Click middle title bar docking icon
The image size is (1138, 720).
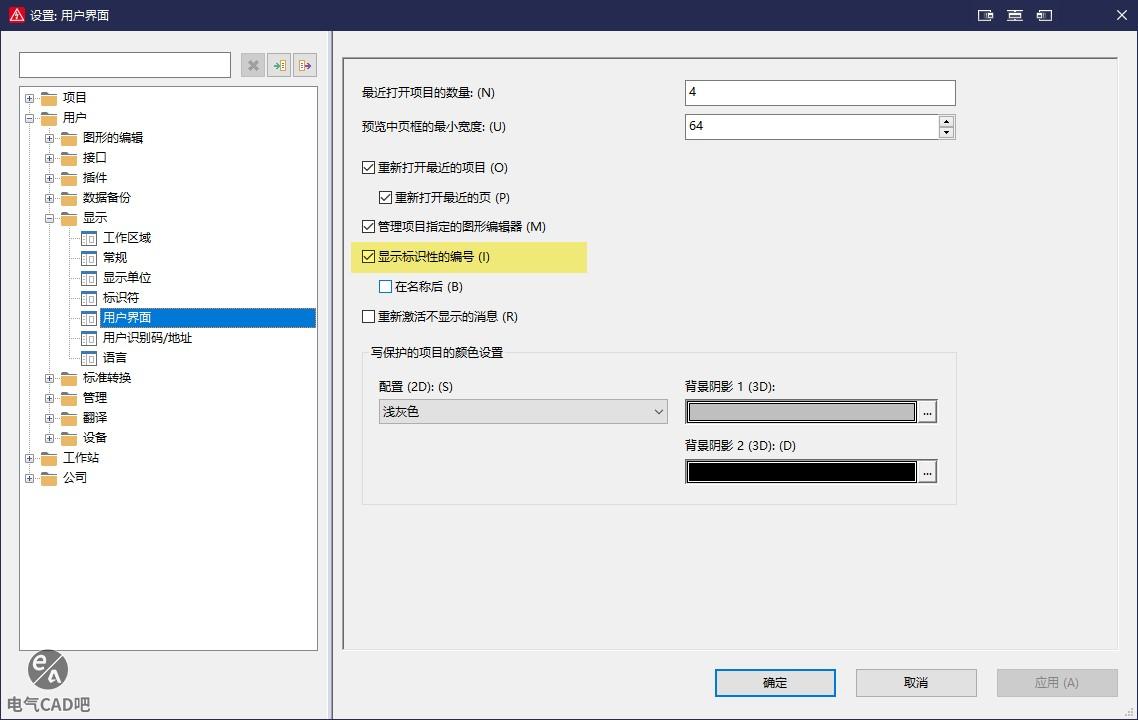1015,15
